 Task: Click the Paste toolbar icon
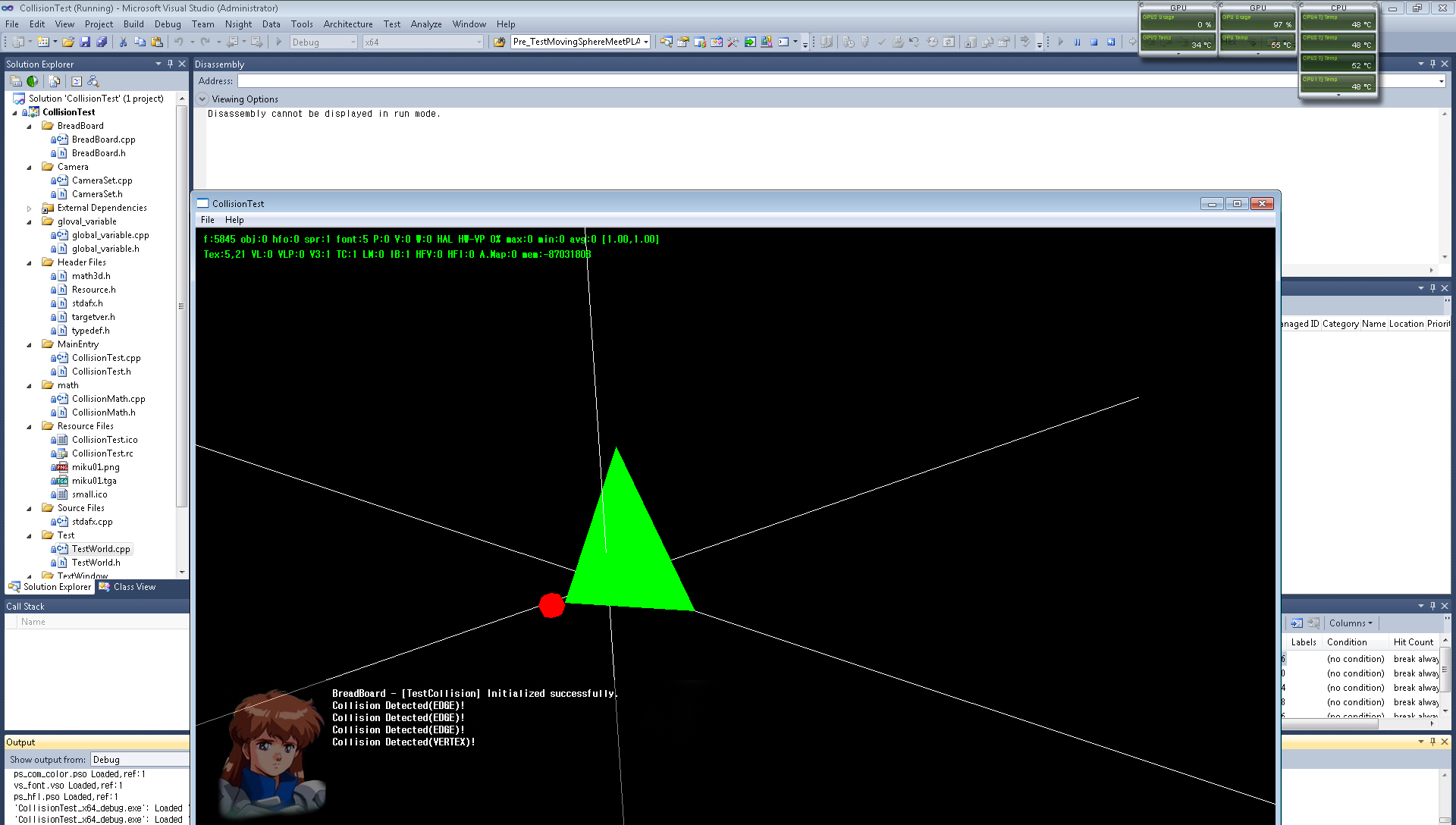(x=157, y=42)
